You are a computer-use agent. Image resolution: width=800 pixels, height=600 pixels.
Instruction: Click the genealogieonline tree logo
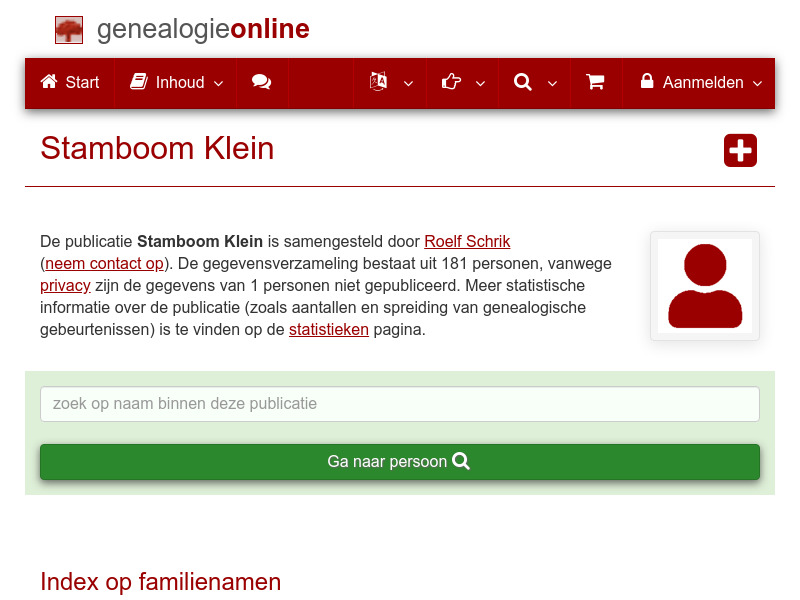pos(68,29)
